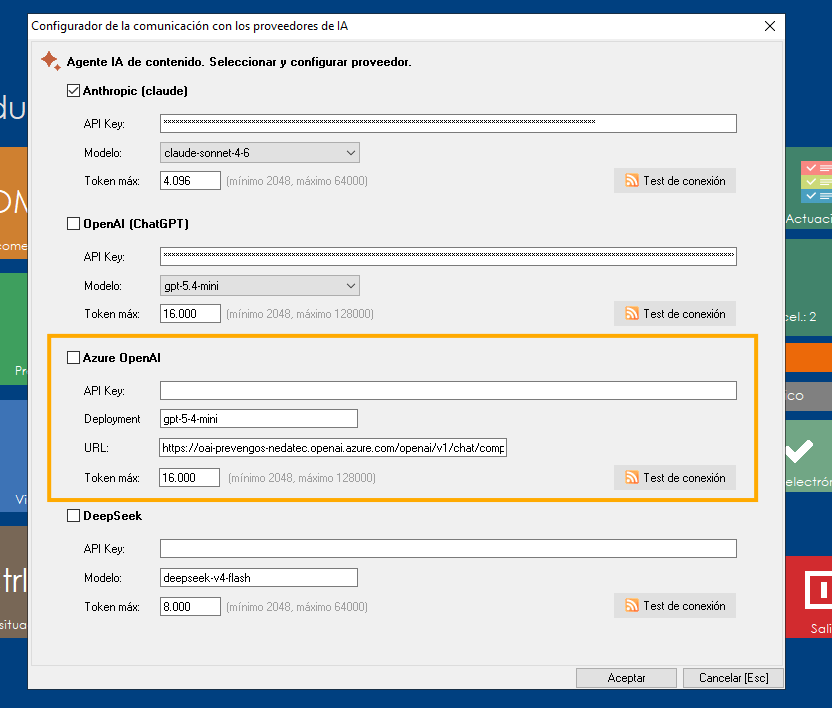This screenshot has height=708, width=832.
Task: Tick the Azure OpenAI checkbox
Action: click(x=73, y=358)
